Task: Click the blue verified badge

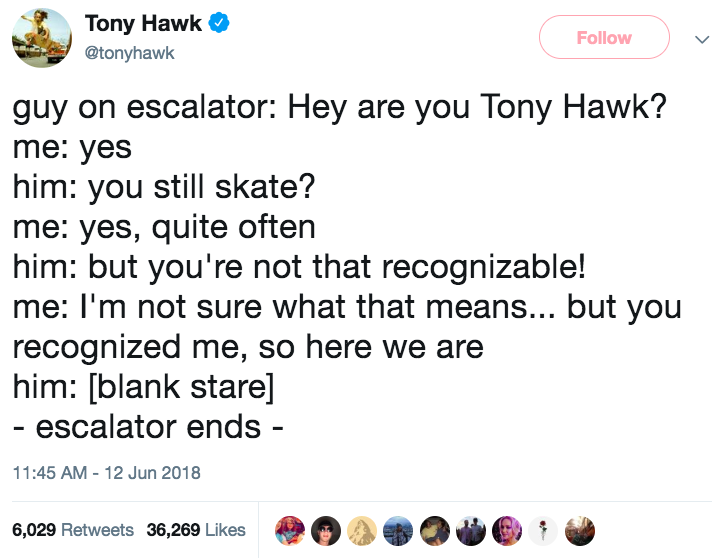Action: [219, 23]
